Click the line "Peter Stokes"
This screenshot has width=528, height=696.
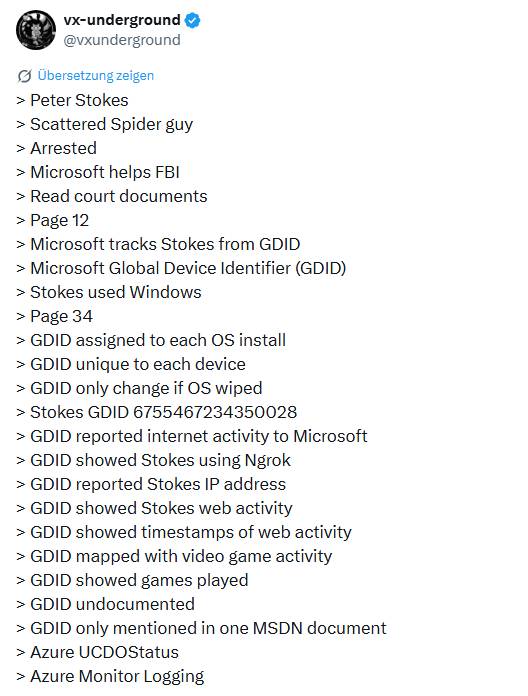[x=72, y=100]
